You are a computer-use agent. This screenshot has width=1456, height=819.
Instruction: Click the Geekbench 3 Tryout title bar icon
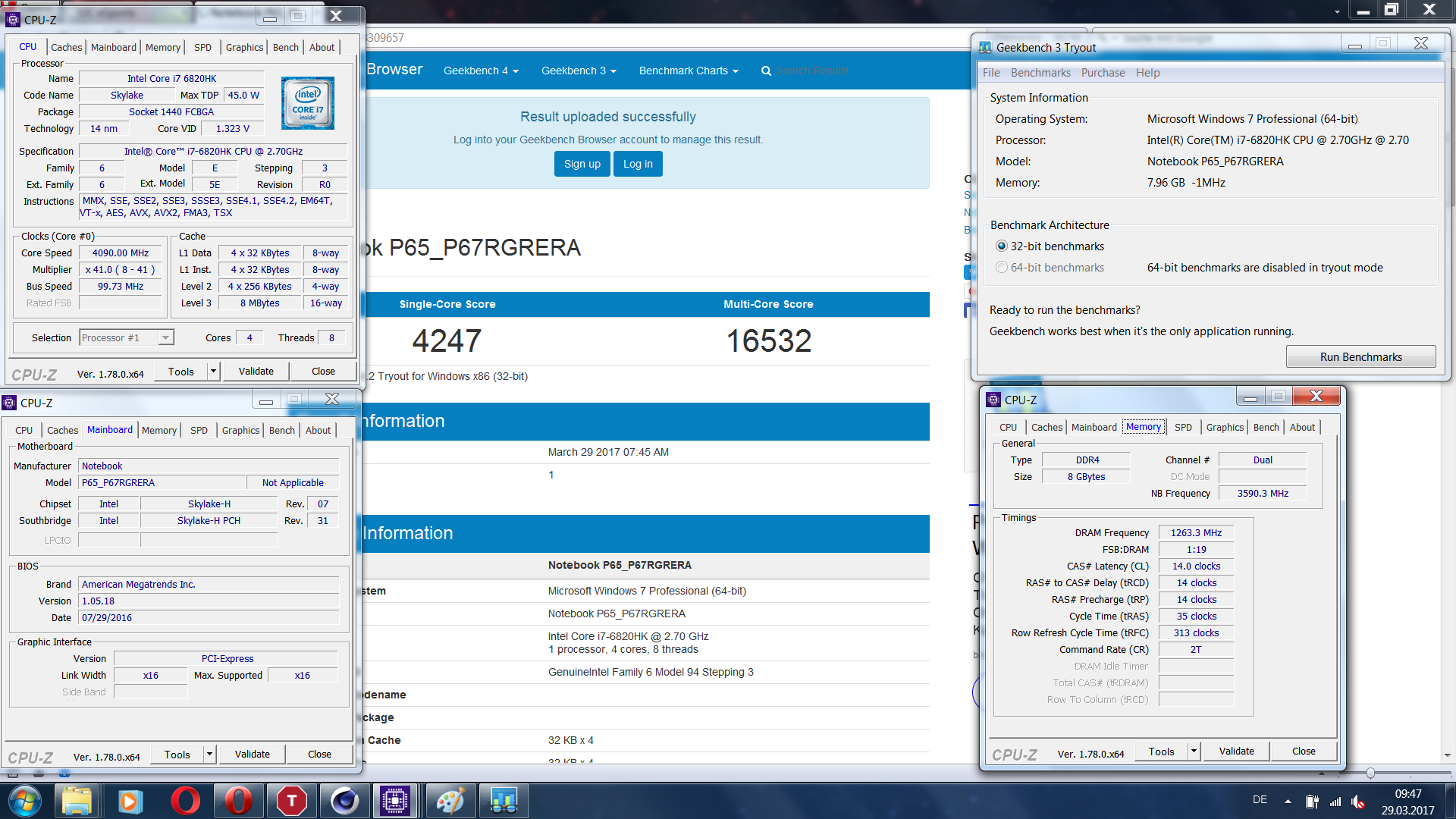985,47
